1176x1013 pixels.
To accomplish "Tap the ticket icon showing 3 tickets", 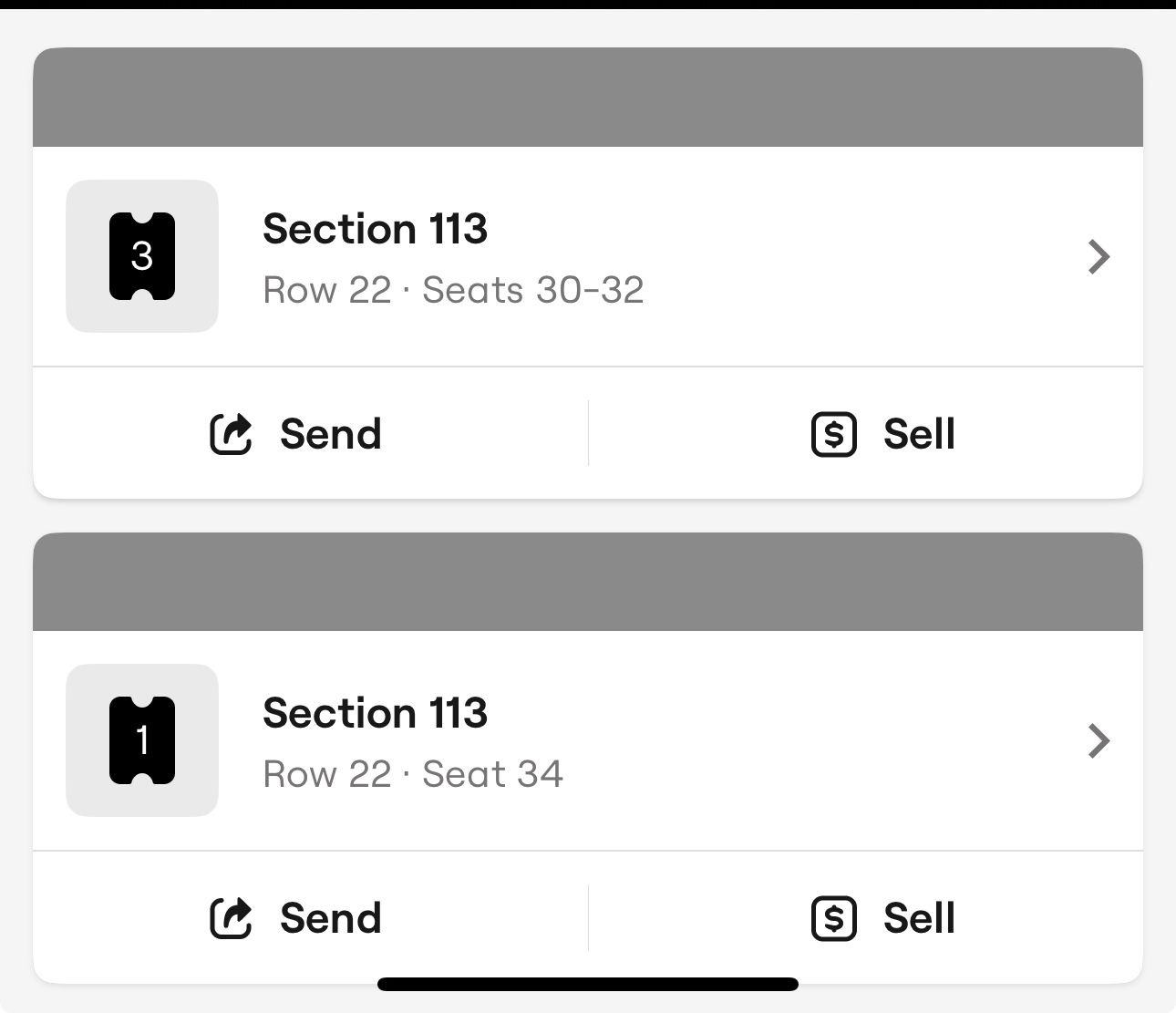I will click(142, 256).
